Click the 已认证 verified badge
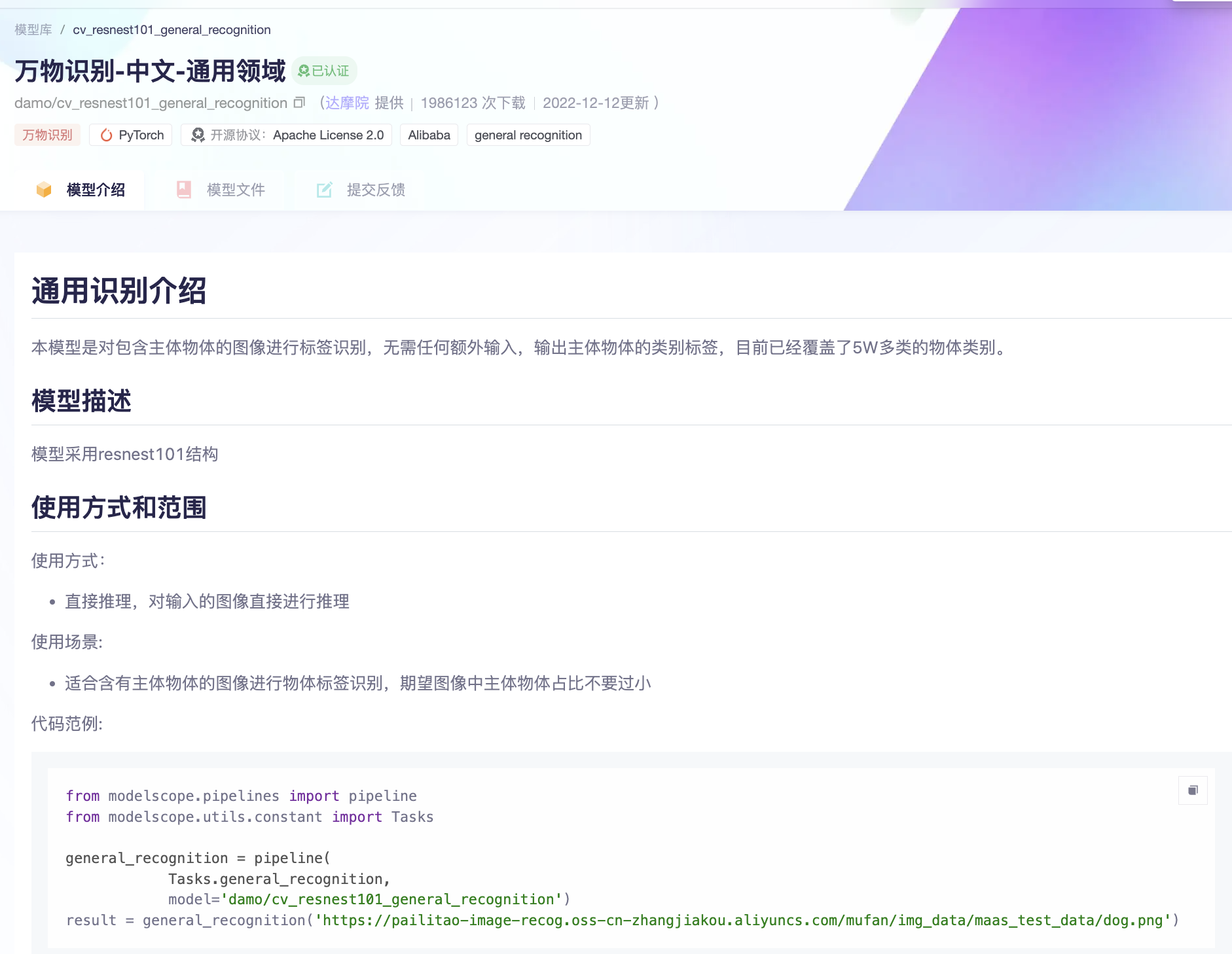Screen dimensions: 1232x954 click(324, 71)
